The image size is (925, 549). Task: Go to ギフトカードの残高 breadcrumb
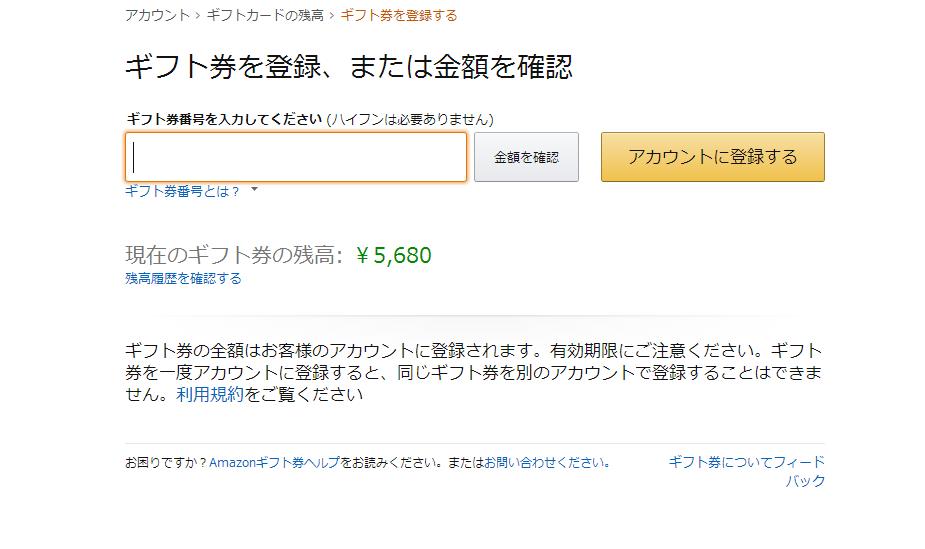point(265,15)
